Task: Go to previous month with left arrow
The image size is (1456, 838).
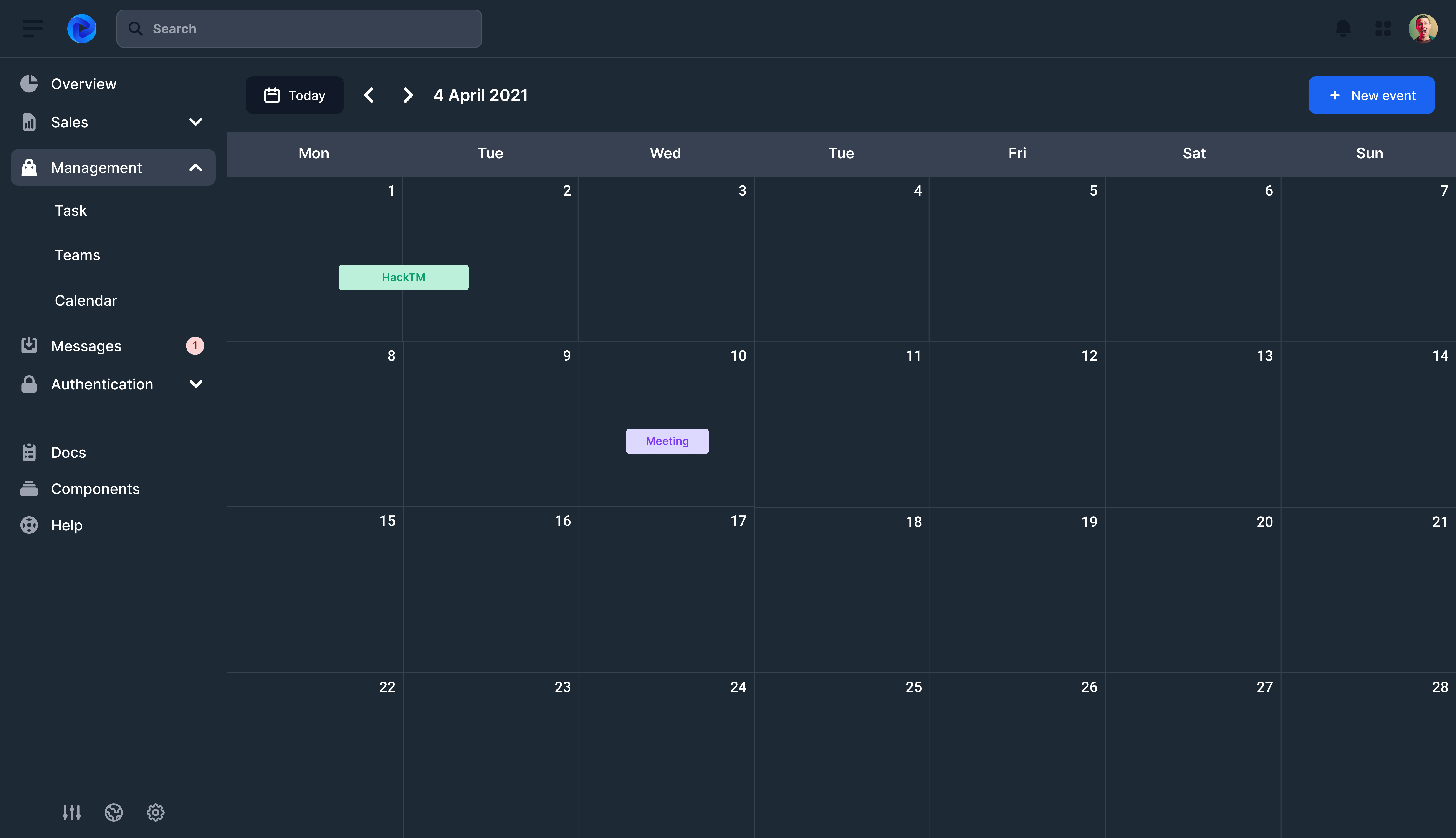Action: (x=369, y=95)
